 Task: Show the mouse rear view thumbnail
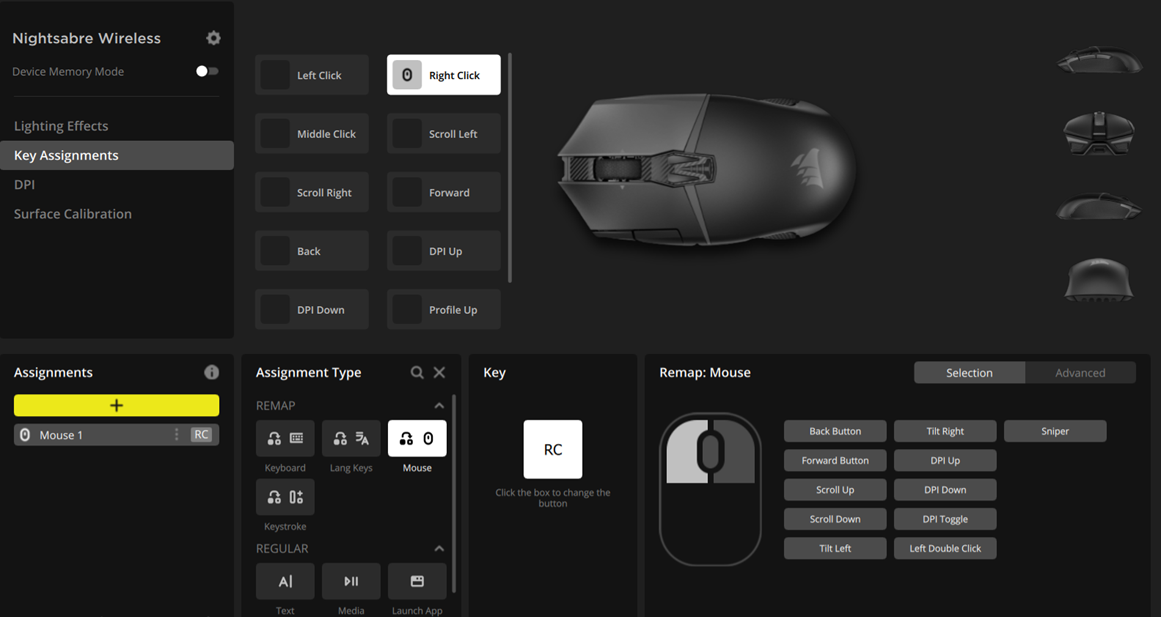point(1099,279)
